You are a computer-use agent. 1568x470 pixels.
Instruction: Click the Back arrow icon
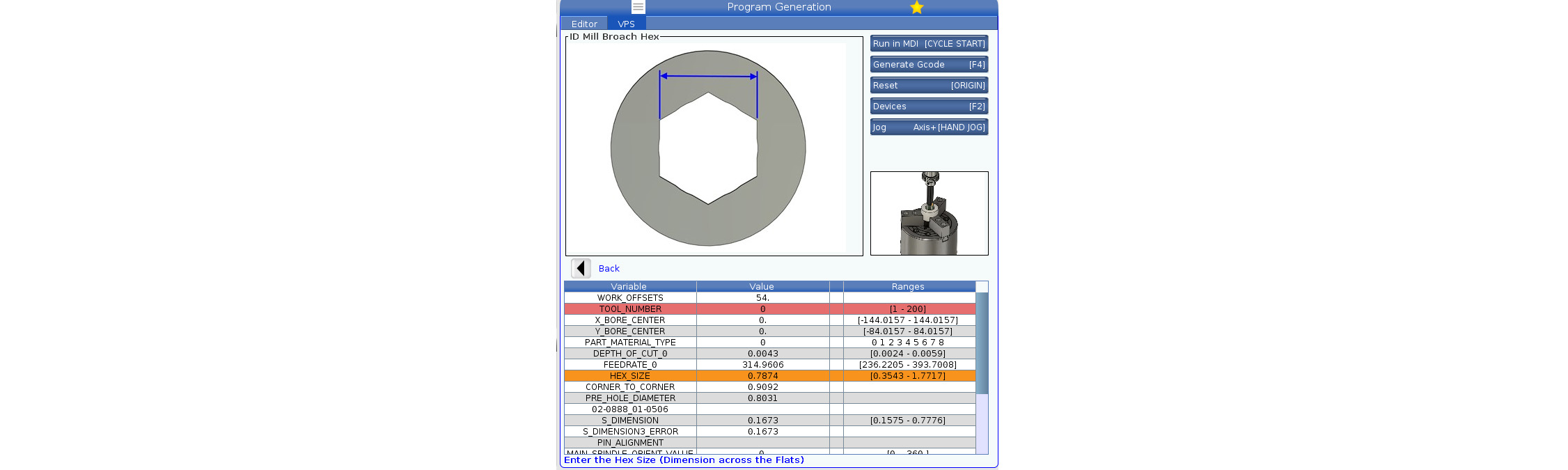click(581, 268)
